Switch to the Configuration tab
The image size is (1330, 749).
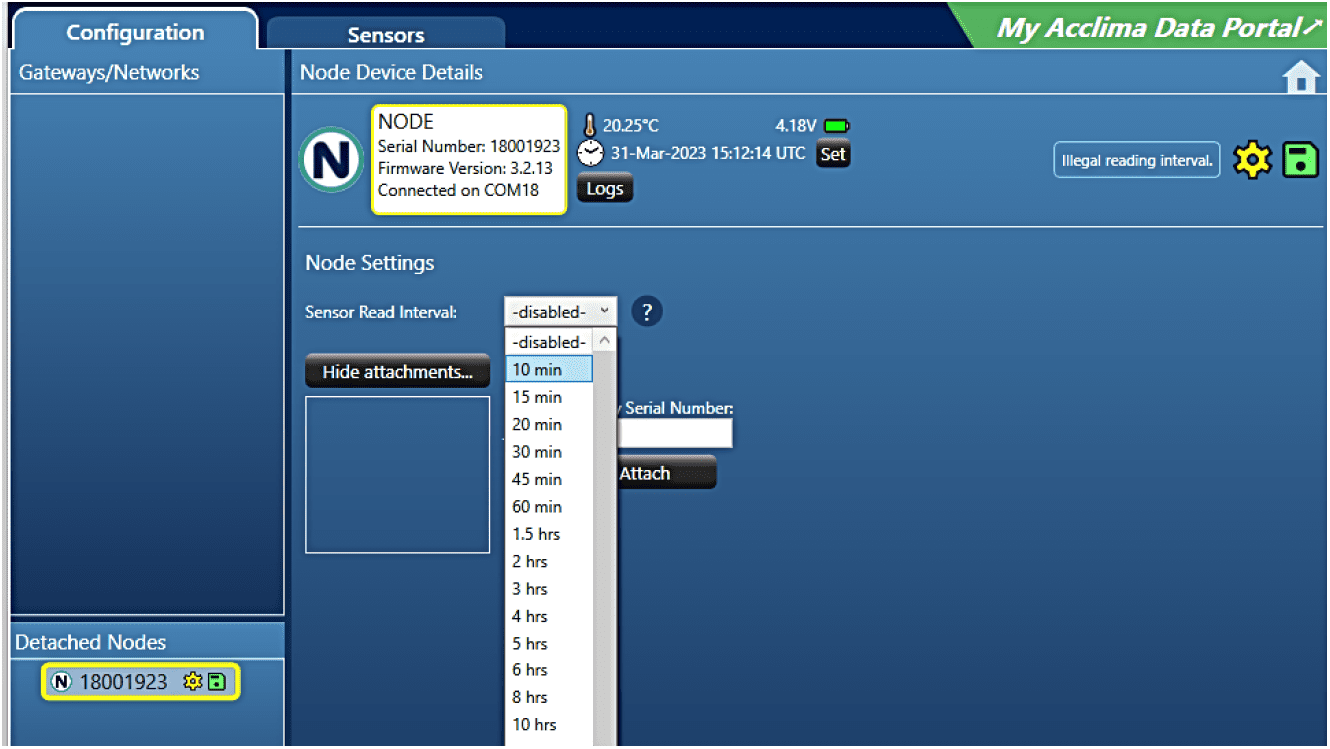[x=136, y=32]
